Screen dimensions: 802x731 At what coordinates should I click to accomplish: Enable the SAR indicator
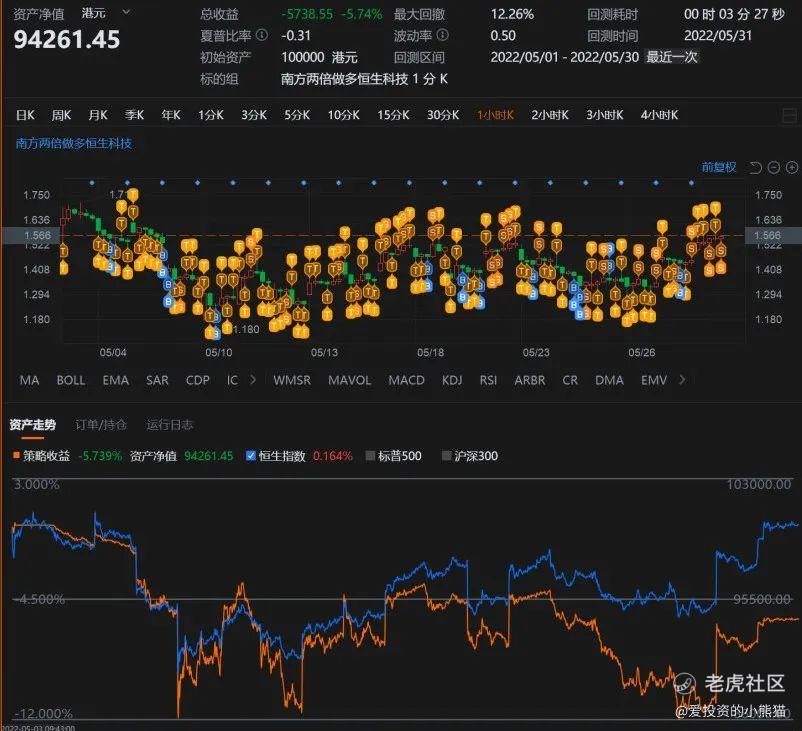pyautogui.click(x=157, y=380)
